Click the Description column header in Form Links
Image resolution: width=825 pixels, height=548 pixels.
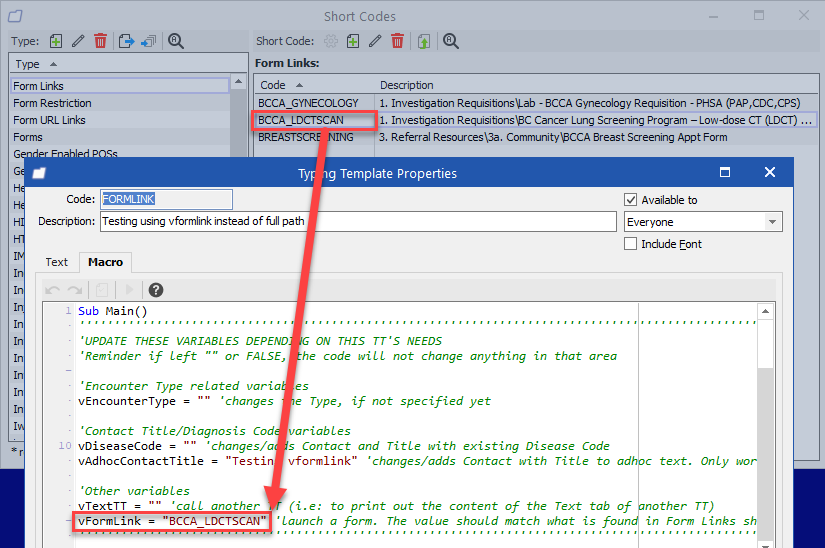pyautogui.click(x=596, y=85)
